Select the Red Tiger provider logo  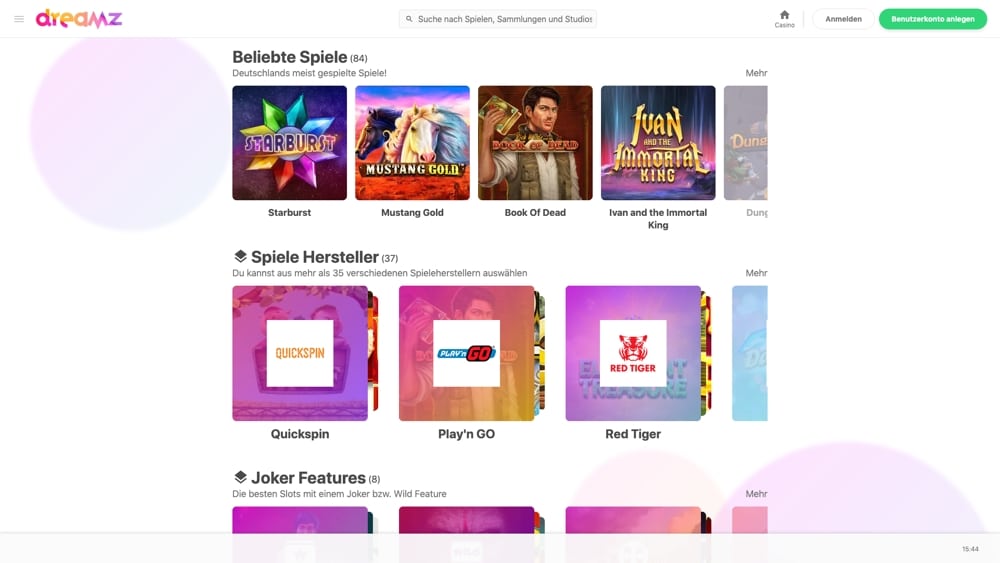(633, 353)
